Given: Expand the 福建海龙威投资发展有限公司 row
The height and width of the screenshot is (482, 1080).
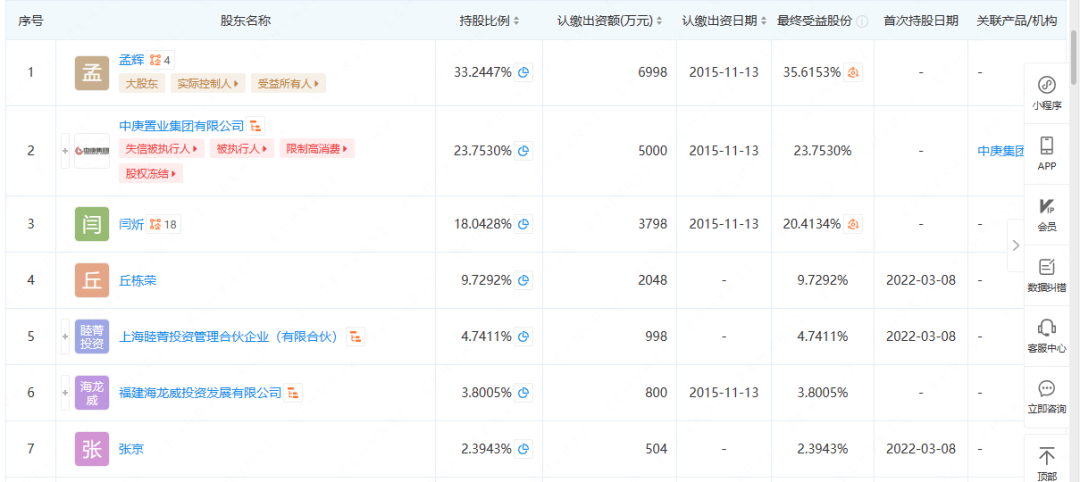Looking at the screenshot, I should click(x=66, y=393).
